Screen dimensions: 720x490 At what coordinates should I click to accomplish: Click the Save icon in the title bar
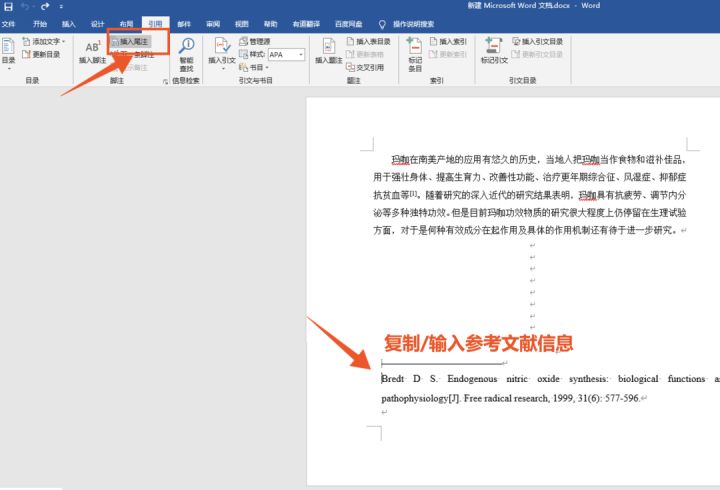pyautogui.click(x=8, y=6)
